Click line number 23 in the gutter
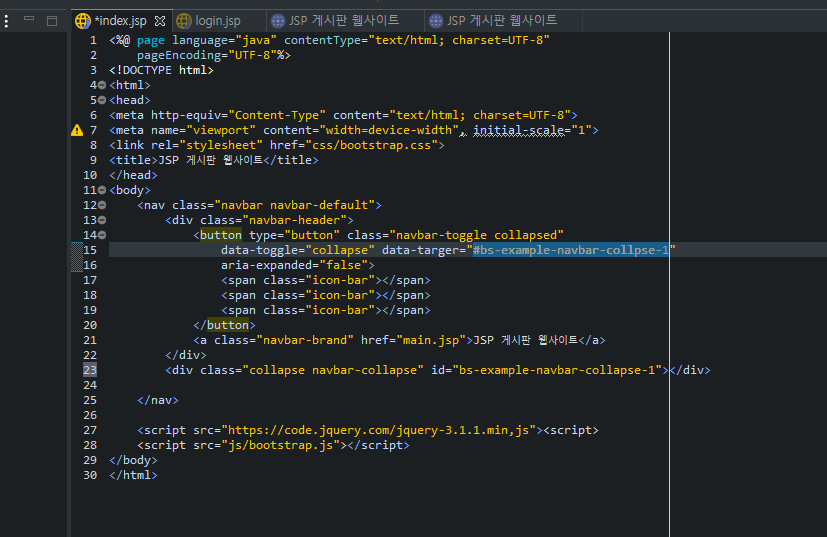The image size is (827, 537). click(90, 370)
